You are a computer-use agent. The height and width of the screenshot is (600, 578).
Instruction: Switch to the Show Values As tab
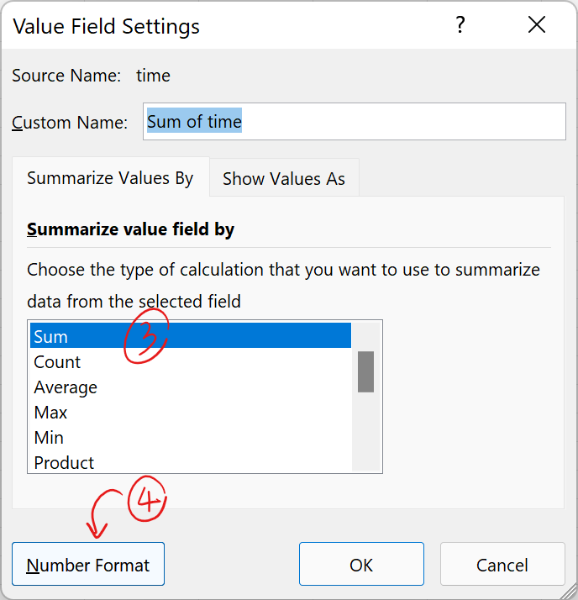[x=284, y=178]
